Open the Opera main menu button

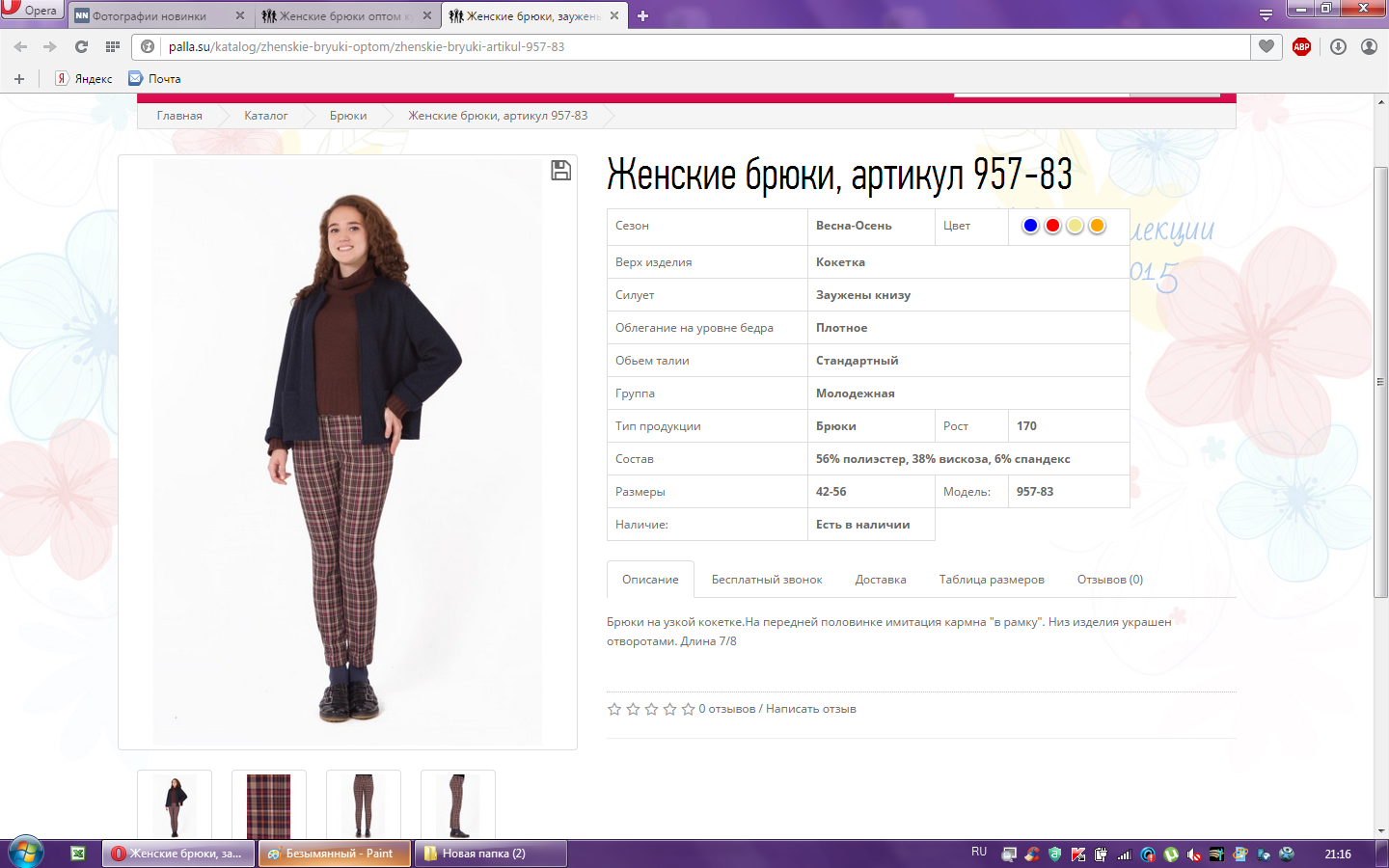point(31,10)
